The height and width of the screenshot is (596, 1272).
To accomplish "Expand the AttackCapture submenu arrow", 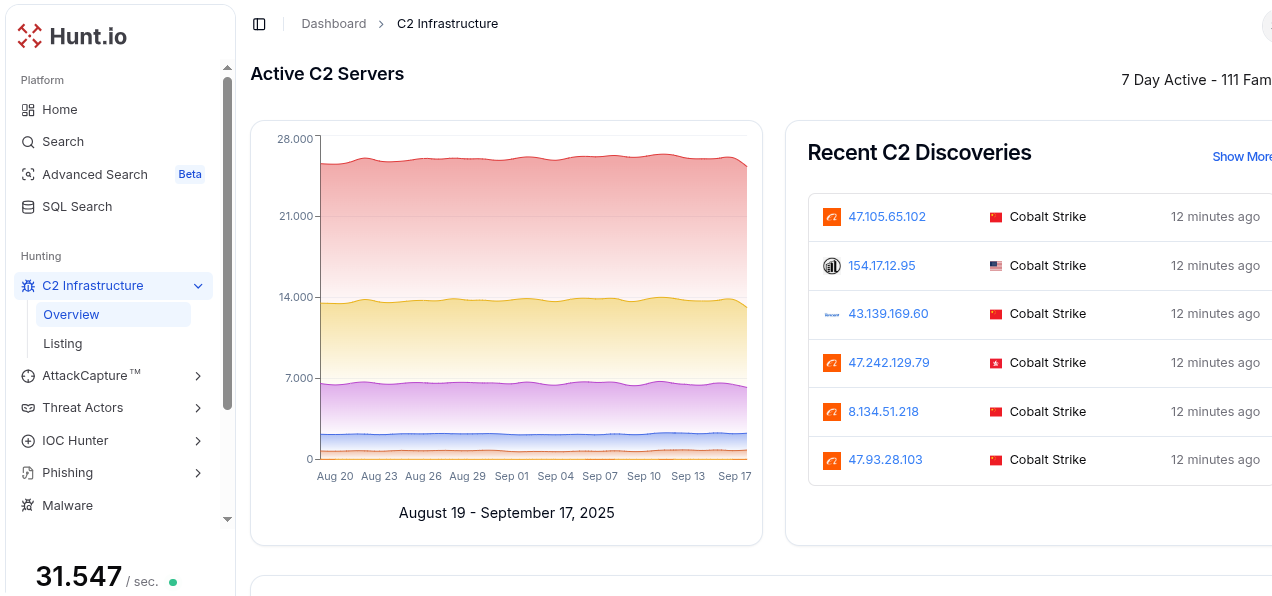I will 198,376.
